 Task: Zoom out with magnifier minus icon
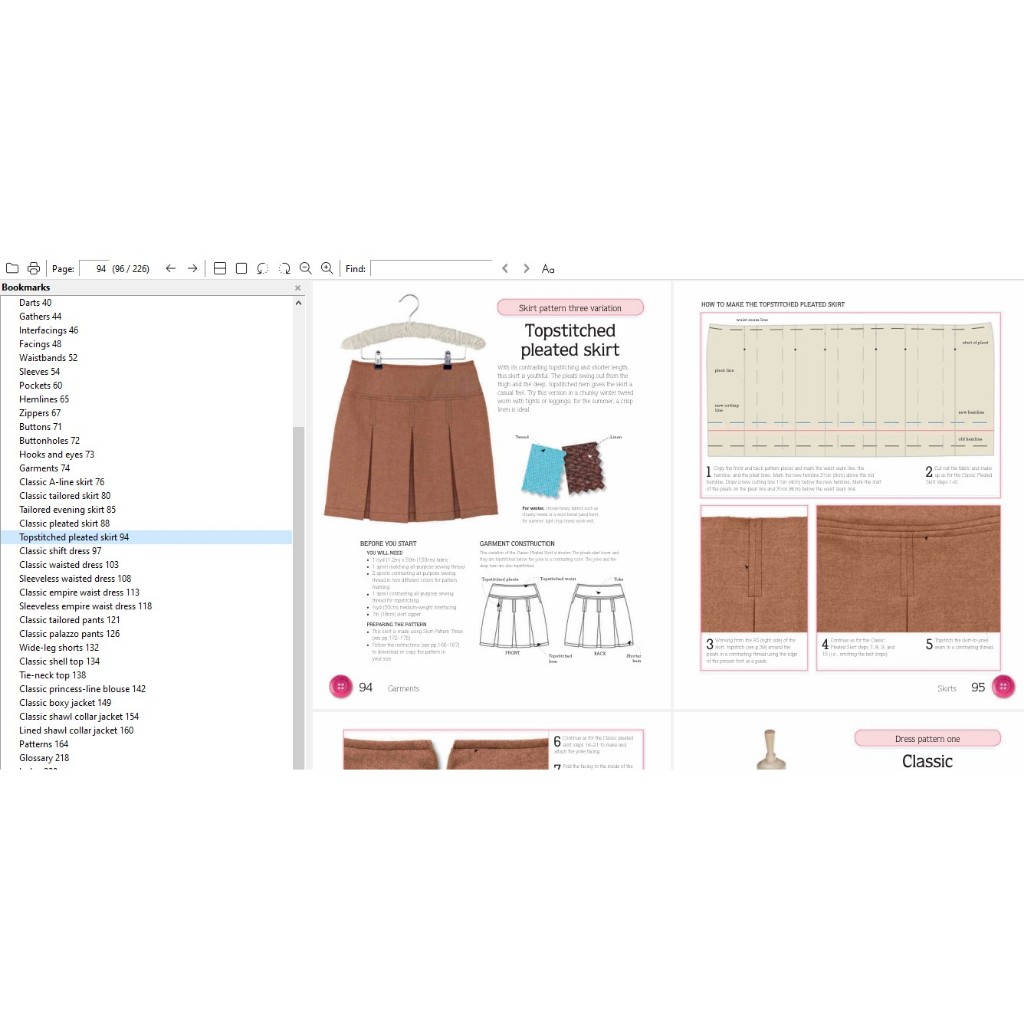305,268
